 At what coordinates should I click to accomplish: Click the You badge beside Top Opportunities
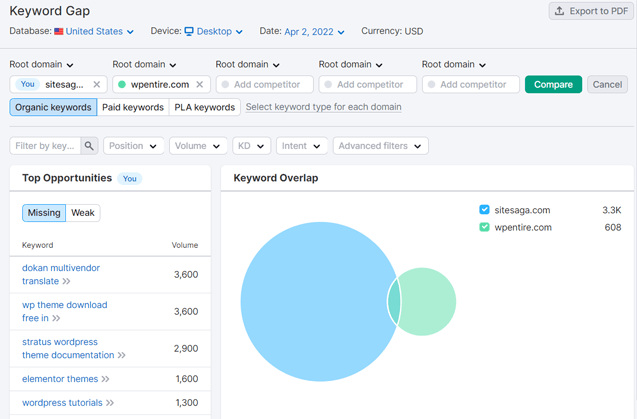click(130, 179)
